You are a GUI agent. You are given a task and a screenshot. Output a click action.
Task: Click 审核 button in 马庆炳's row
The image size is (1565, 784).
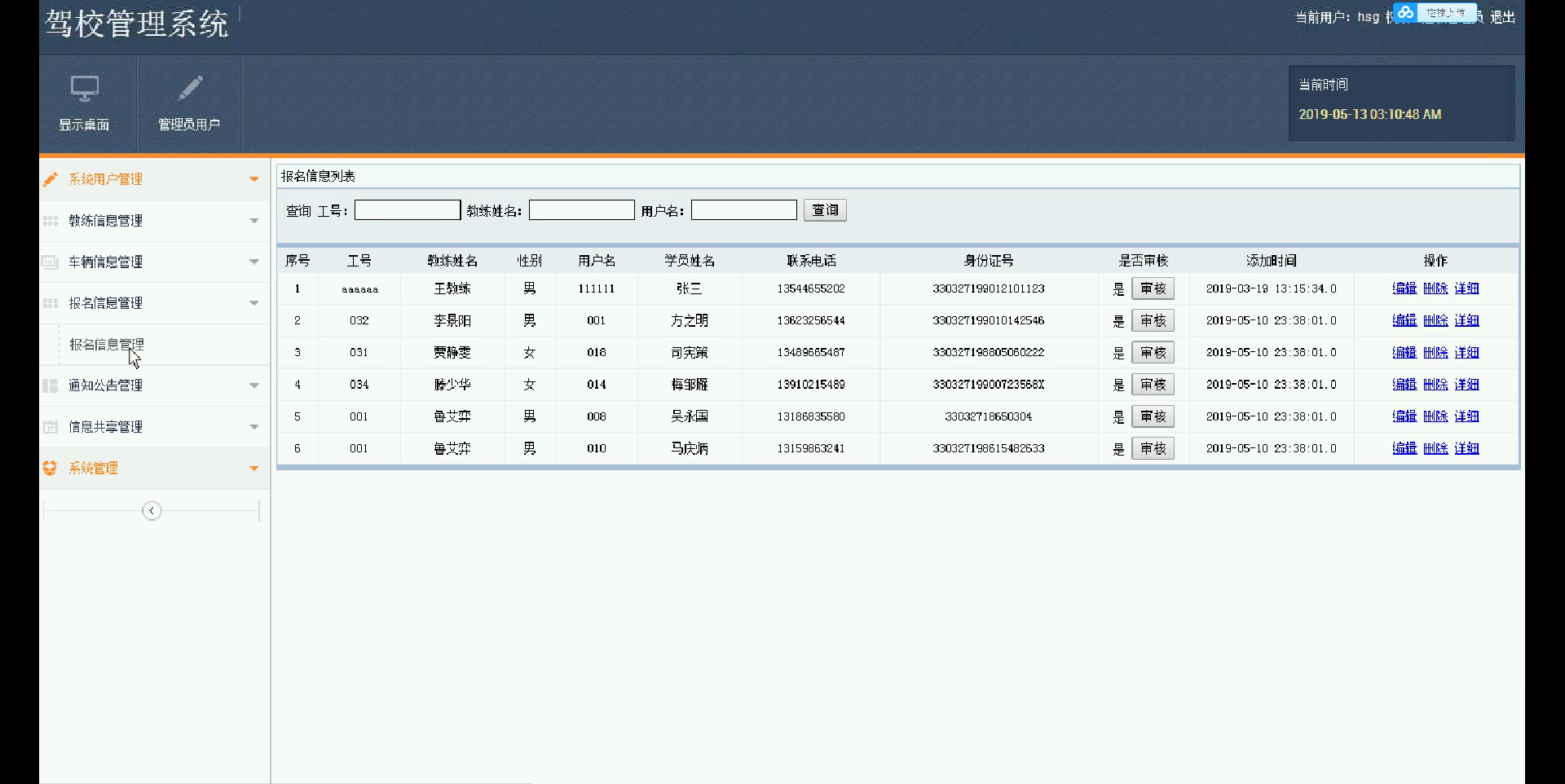coord(1153,448)
